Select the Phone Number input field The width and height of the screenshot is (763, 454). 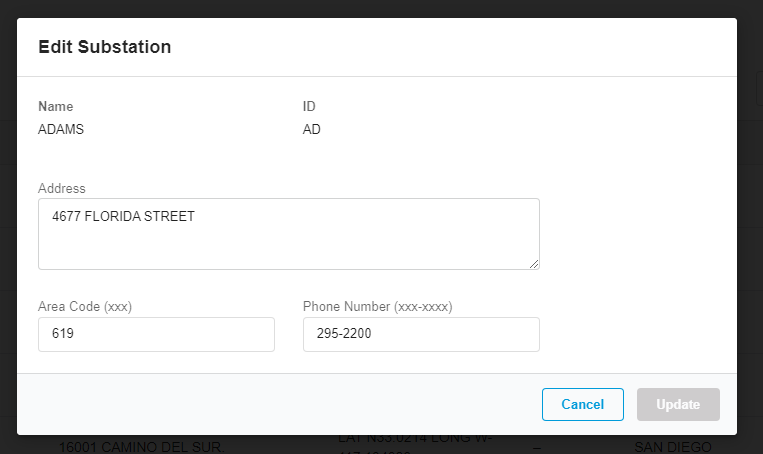pos(421,334)
